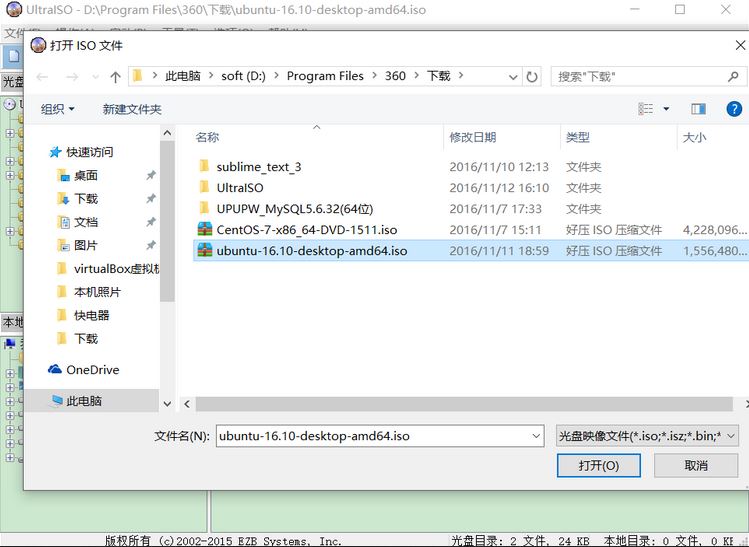Refresh the 下载 folder listing

(x=532, y=76)
